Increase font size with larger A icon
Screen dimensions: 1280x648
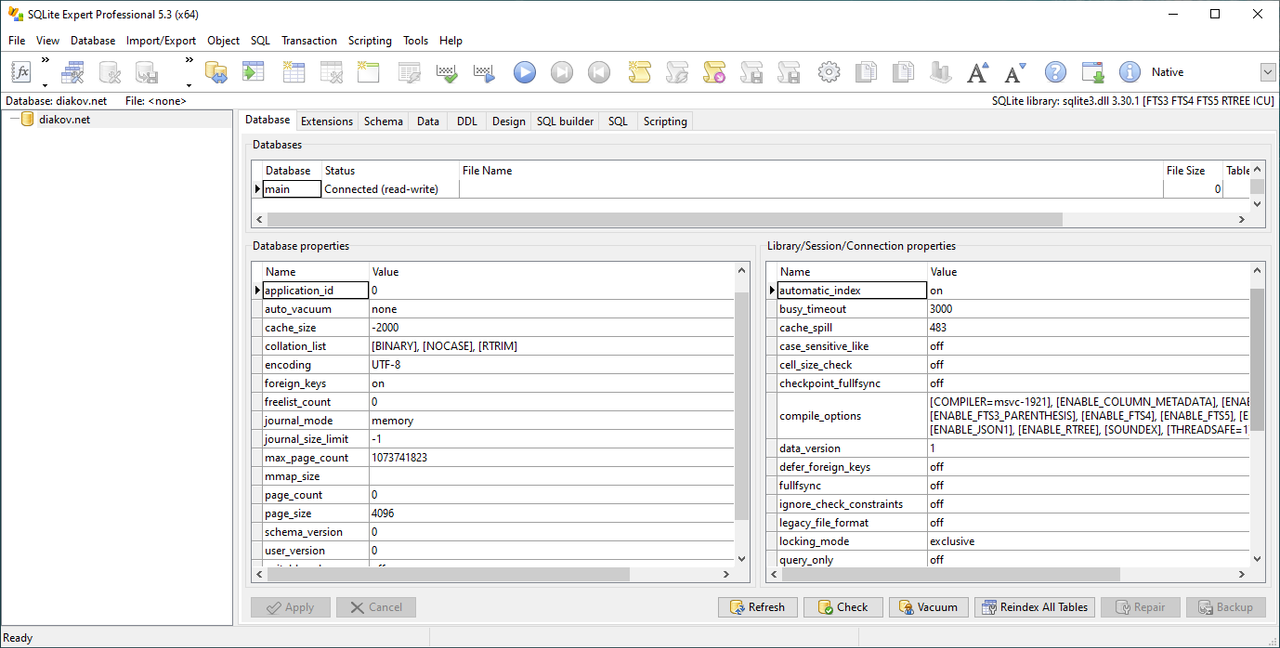(978, 72)
